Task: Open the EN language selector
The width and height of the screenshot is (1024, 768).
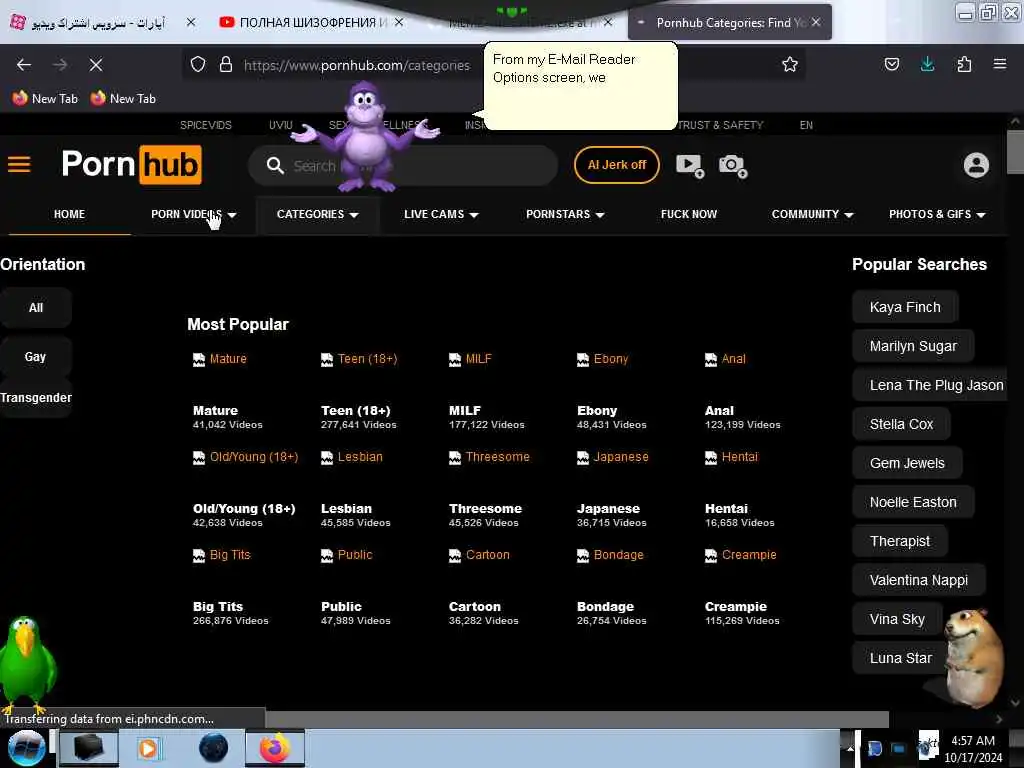Action: (806, 125)
